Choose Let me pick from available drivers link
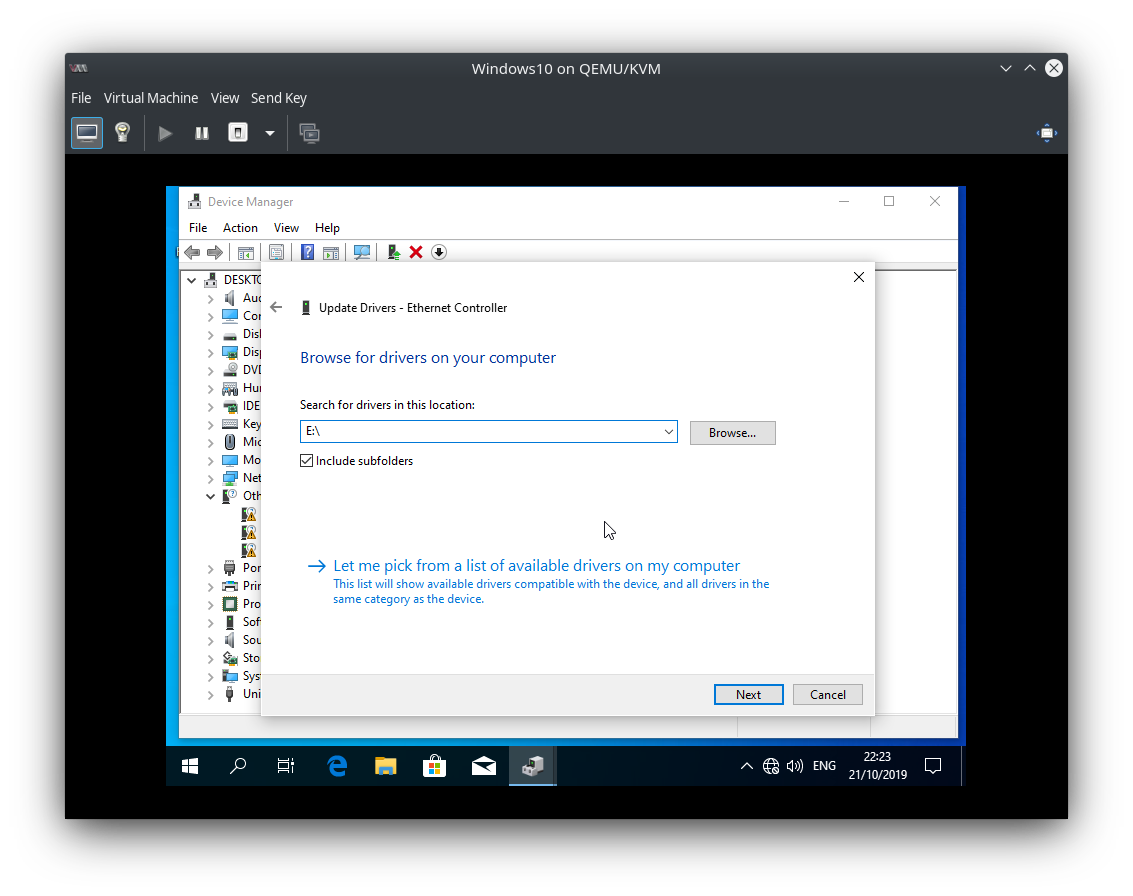This screenshot has width=1133, height=896. (x=537, y=566)
